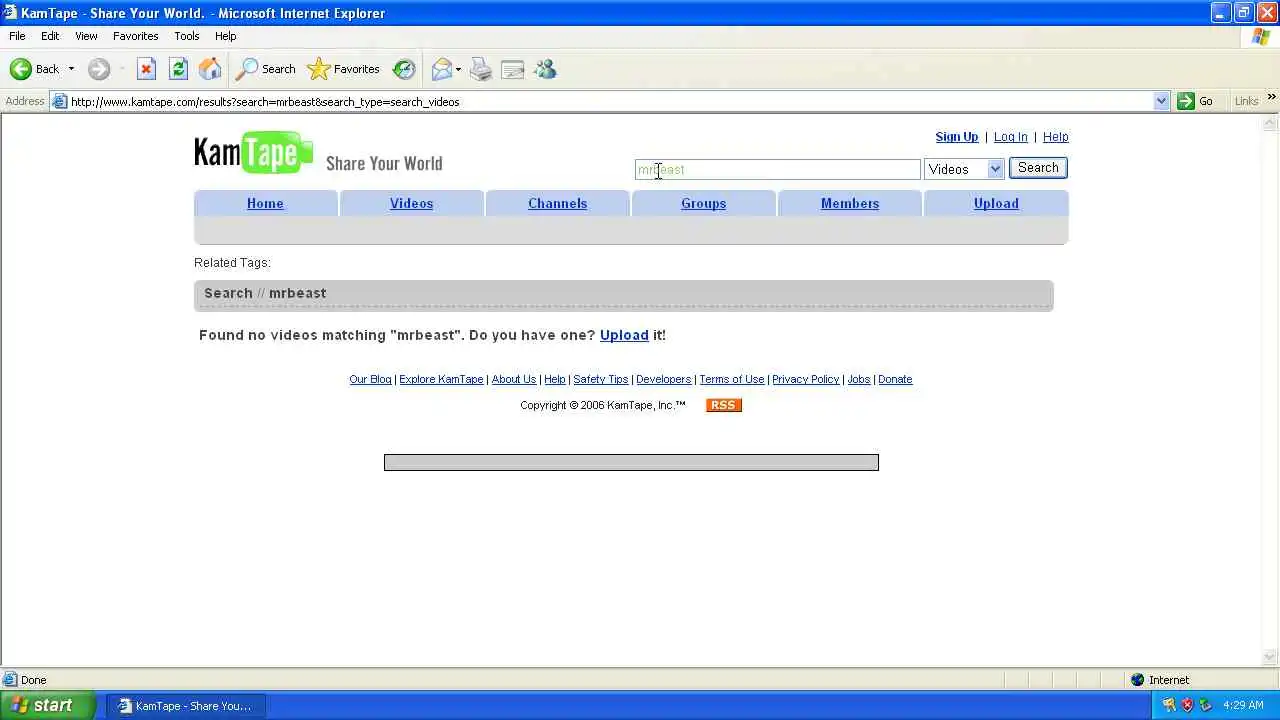Click the Back navigation arrow icon
The image size is (1280, 720).
pos(21,69)
